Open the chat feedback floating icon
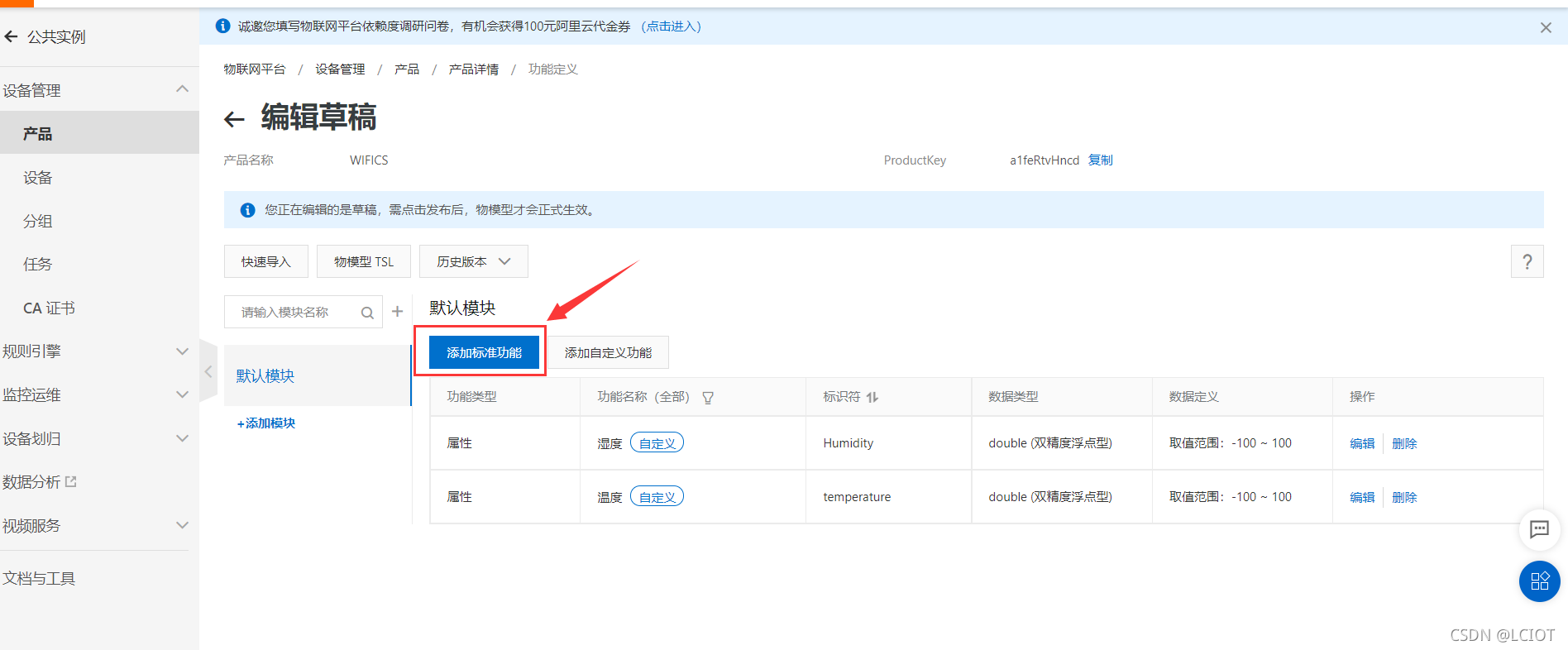 coord(1539,529)
